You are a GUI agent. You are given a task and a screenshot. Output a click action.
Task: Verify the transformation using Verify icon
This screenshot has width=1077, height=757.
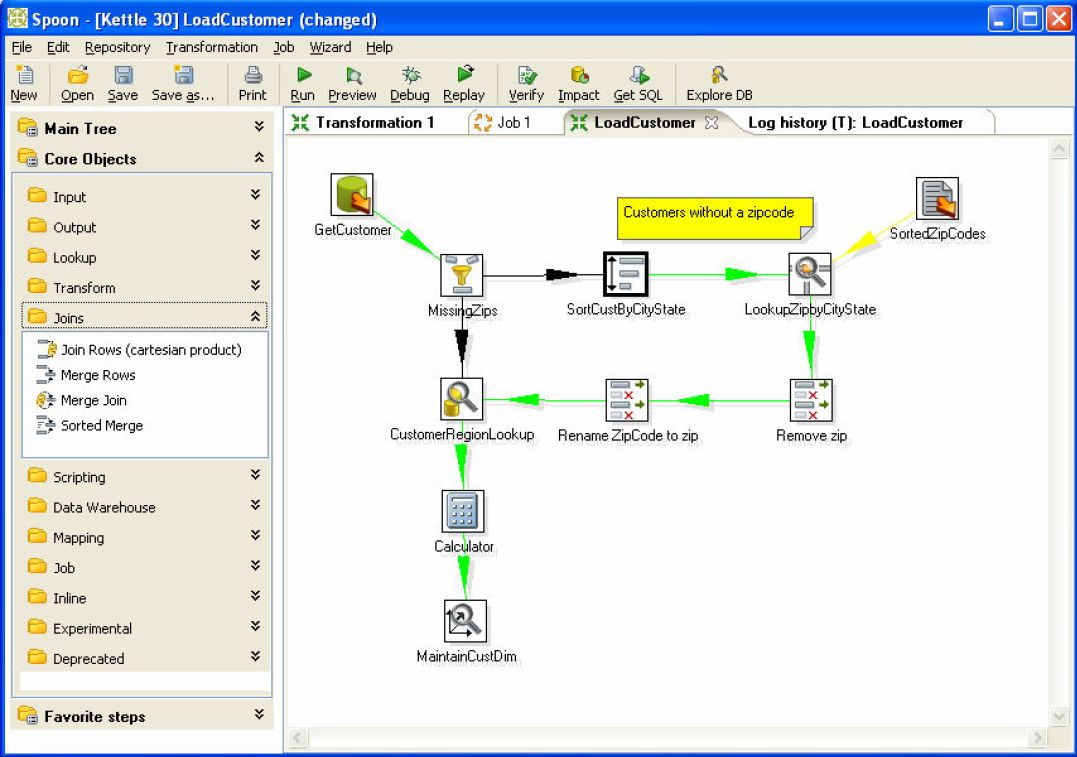[527, 75]
